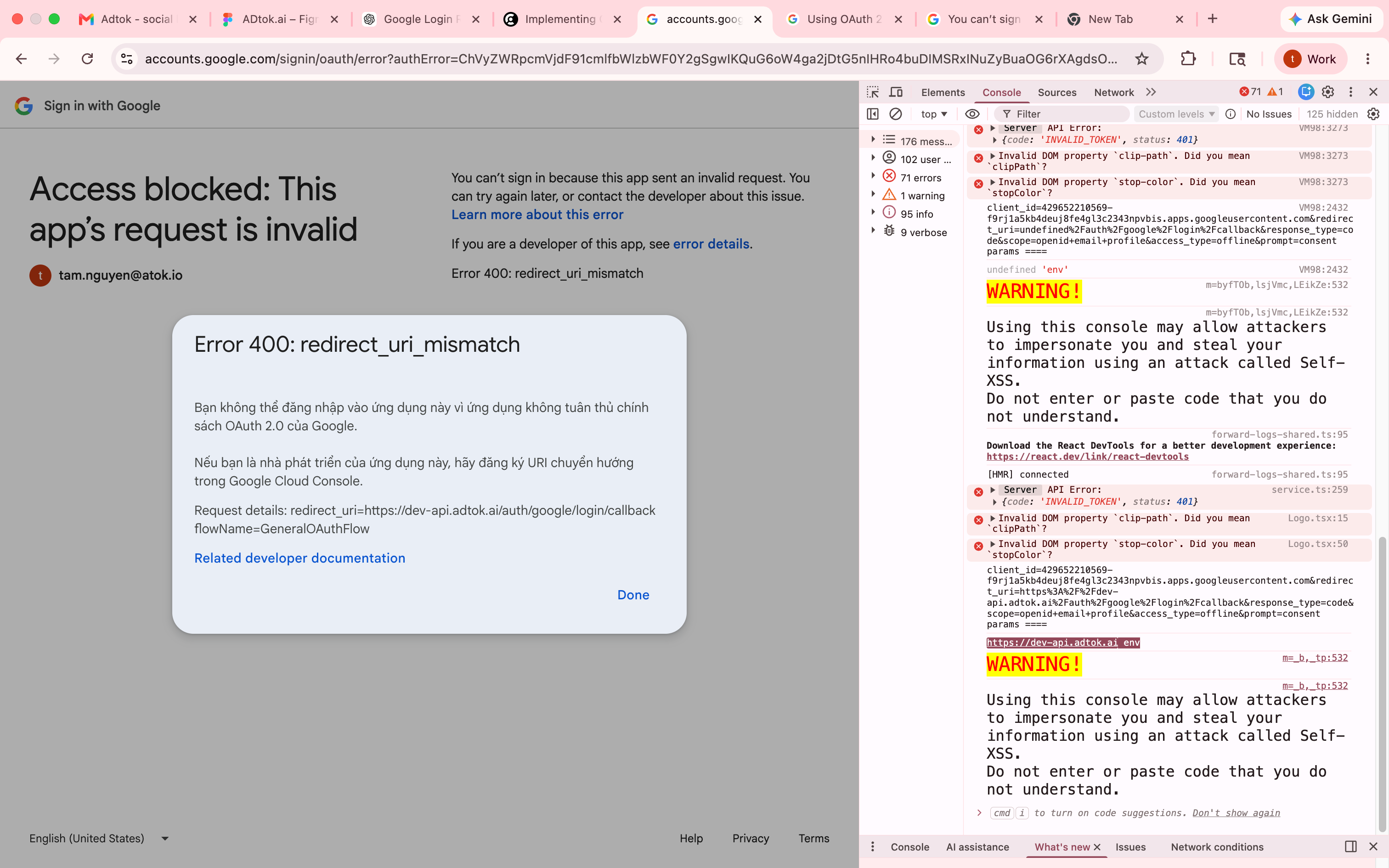The height and width of the screenshot is (868, 1389).
Task: Bookmark this page with the star icon
Action: (x=1141, y=59)
